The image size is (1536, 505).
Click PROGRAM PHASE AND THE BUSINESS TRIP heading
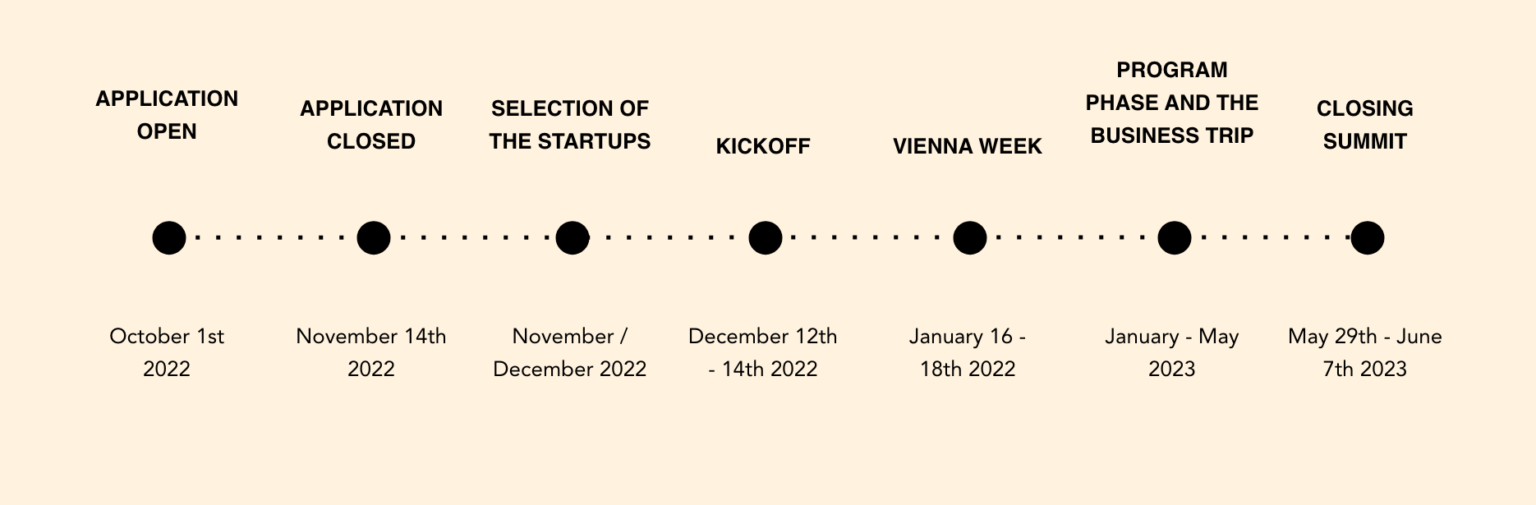pyautogui.click(x=1172, y=103)
